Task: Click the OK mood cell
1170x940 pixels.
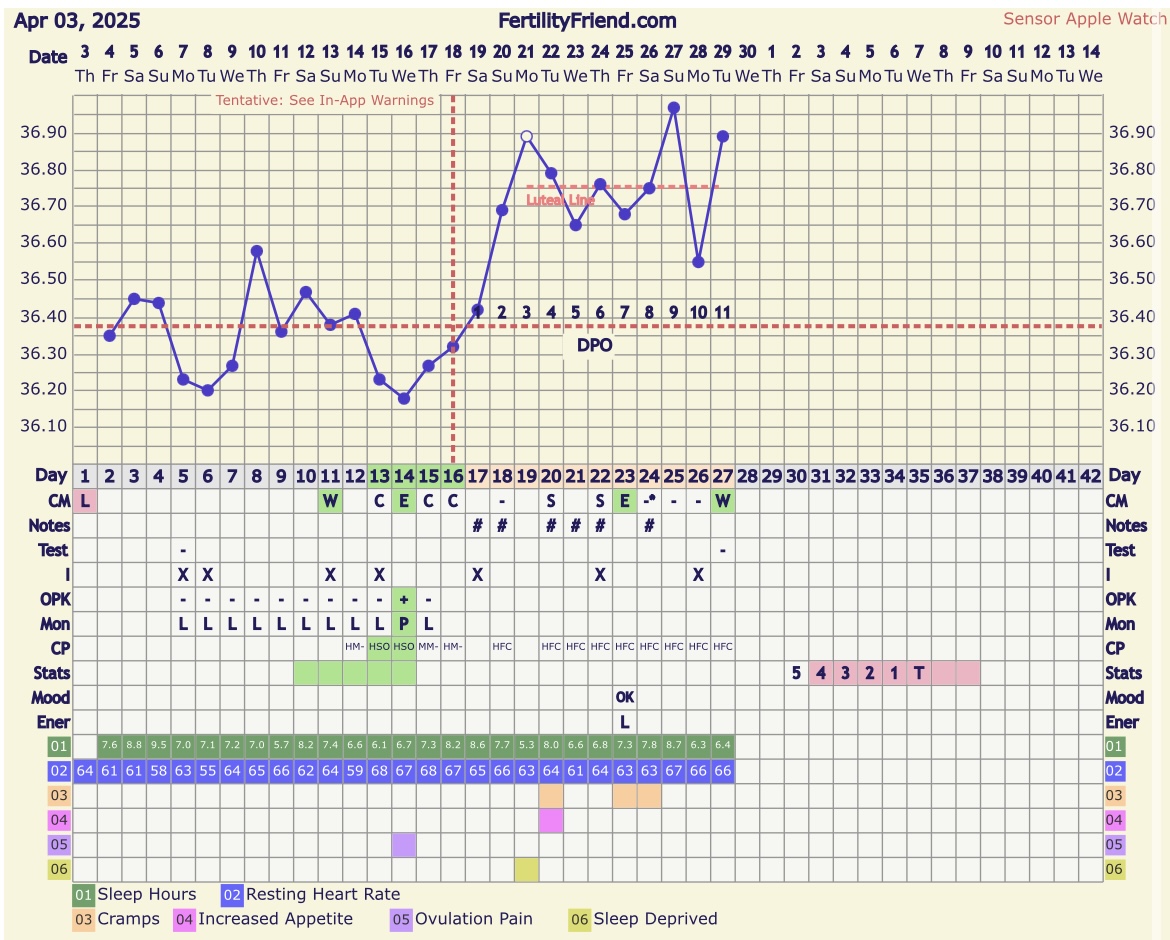Action: pyautogui.click(x=625, y=697)
